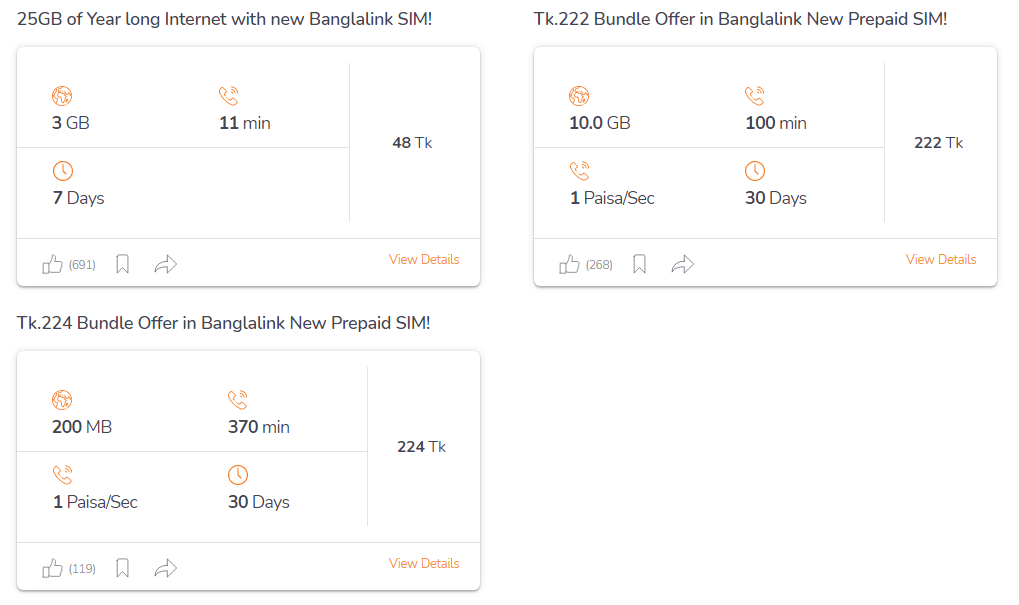Click the Tk.222 Bundle Offer heading
Screen dimensions: 1019x605
(x=740, y=19)
